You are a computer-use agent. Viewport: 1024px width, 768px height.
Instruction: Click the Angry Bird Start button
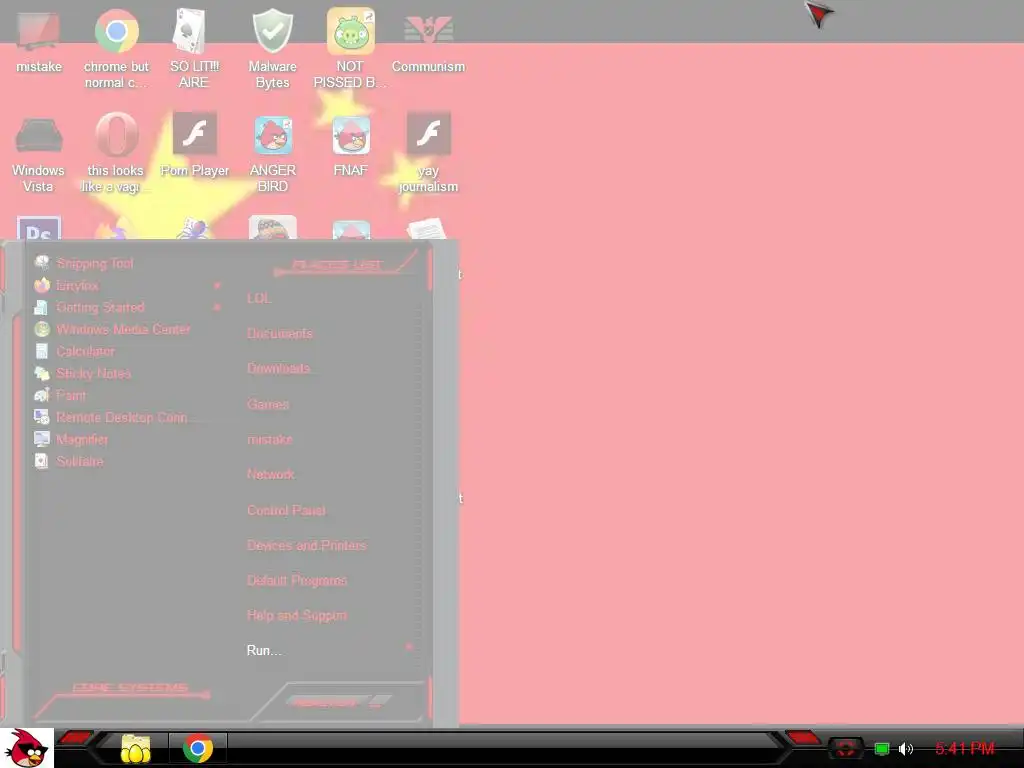(x=26, y=748)
